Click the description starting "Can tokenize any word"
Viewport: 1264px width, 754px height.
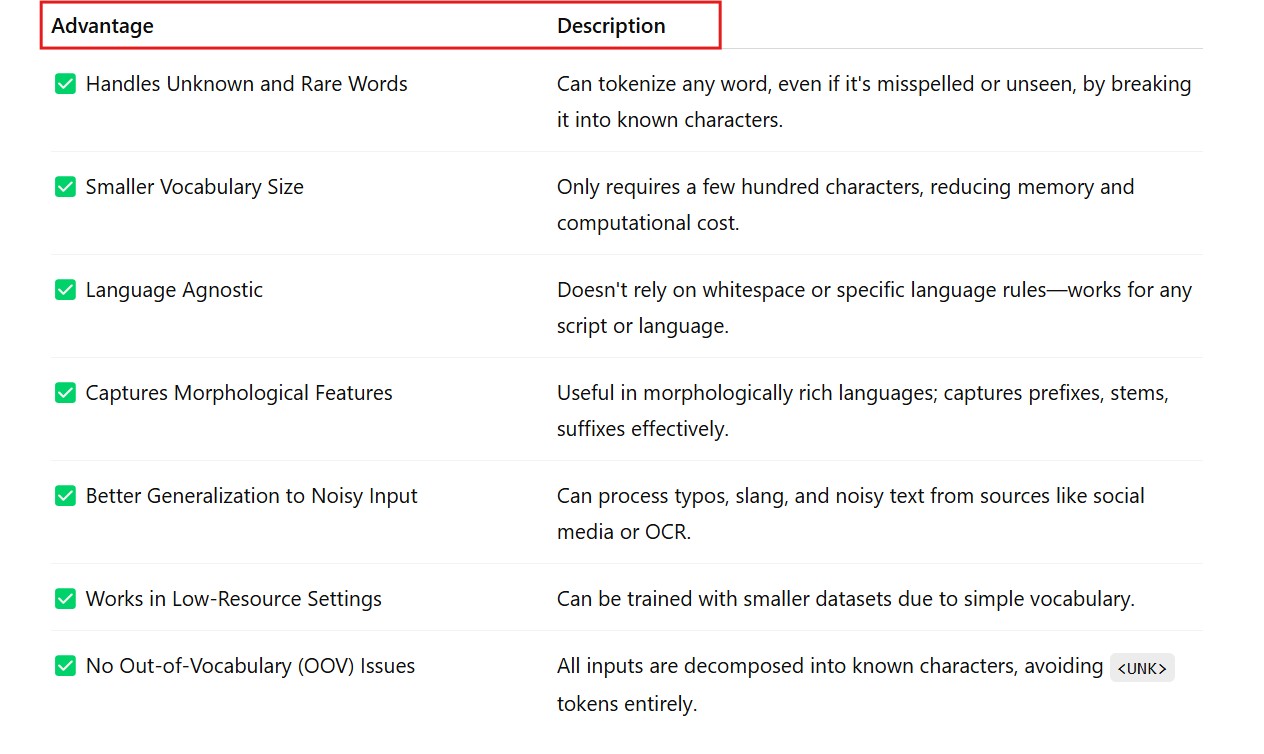(873, 102)
